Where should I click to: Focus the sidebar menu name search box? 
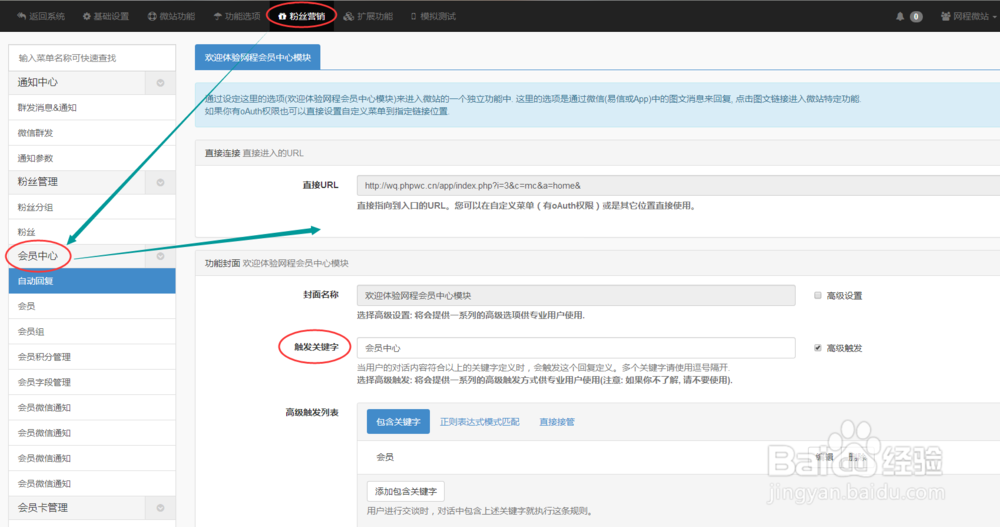click(x=92, y=57)
